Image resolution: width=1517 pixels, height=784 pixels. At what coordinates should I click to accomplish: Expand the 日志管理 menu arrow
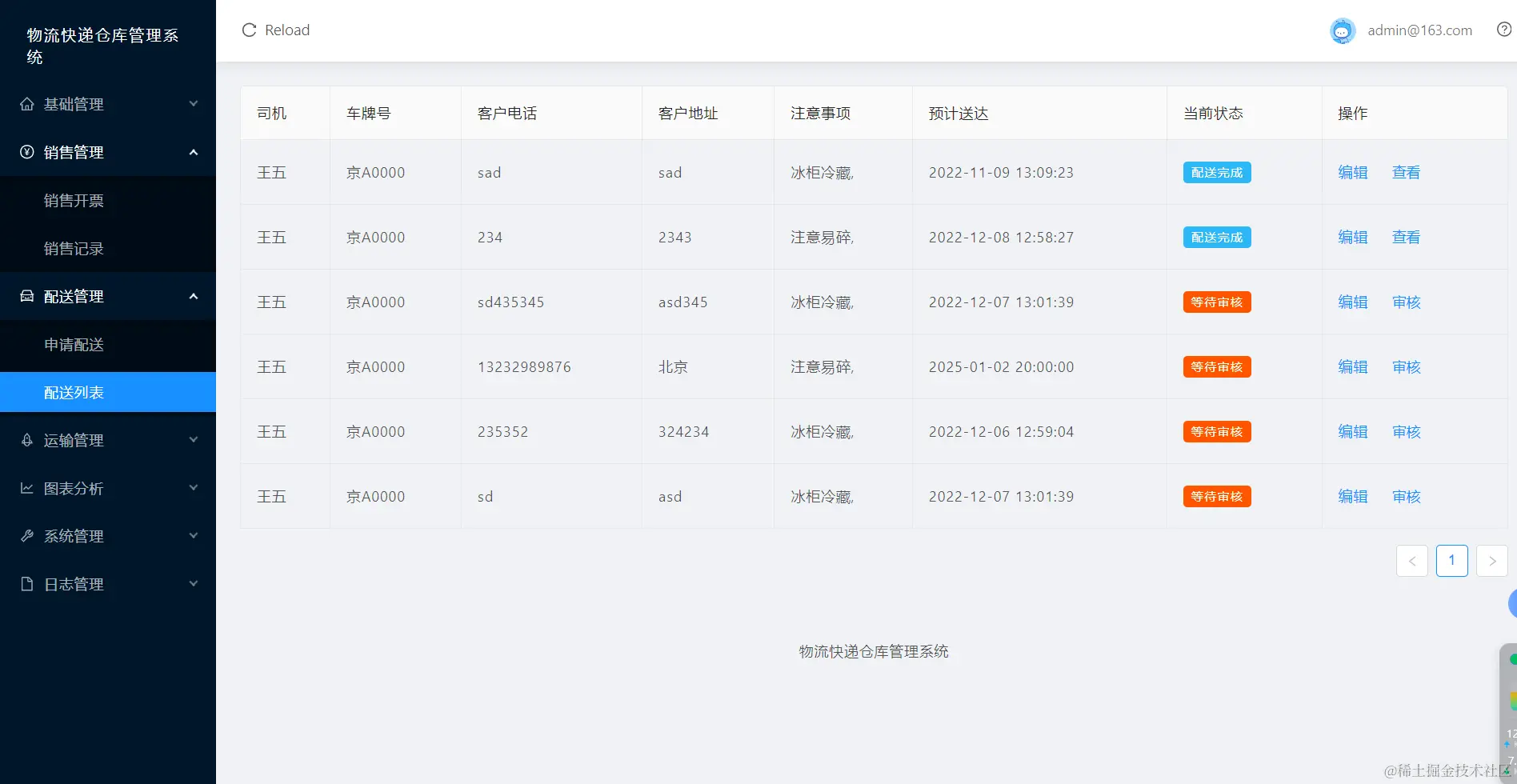point(193,584)
